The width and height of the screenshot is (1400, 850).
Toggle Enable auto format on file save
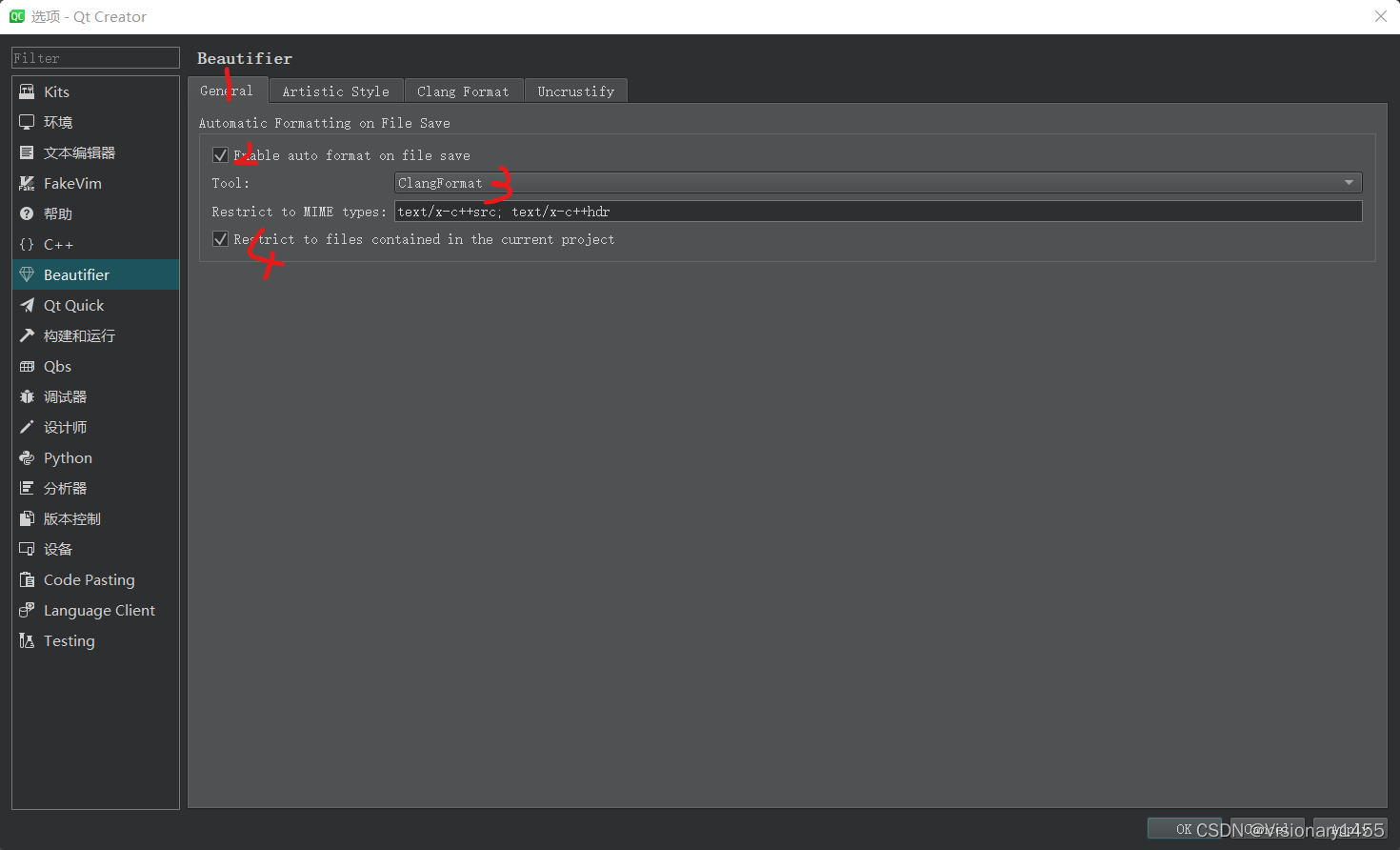coord(220,154)
